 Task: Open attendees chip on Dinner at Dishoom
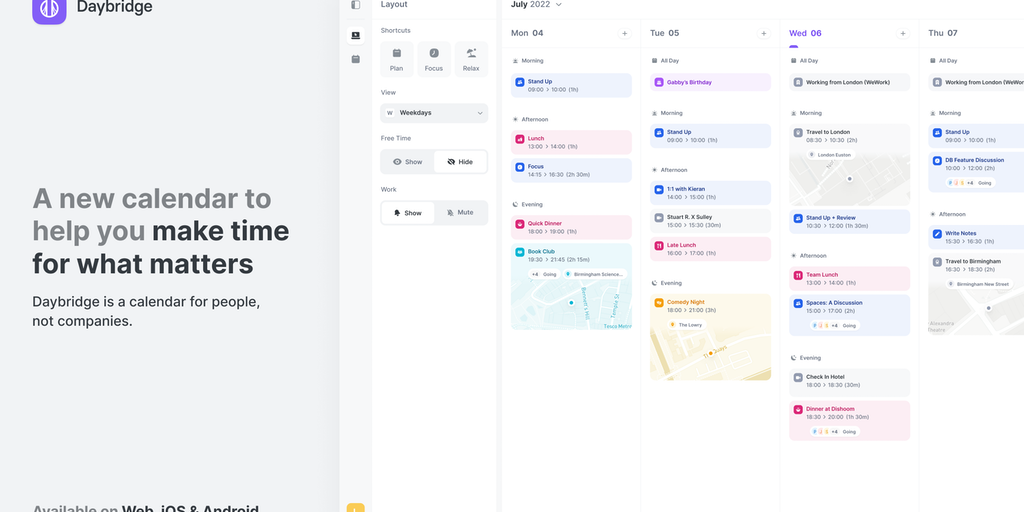click(834, 432)
